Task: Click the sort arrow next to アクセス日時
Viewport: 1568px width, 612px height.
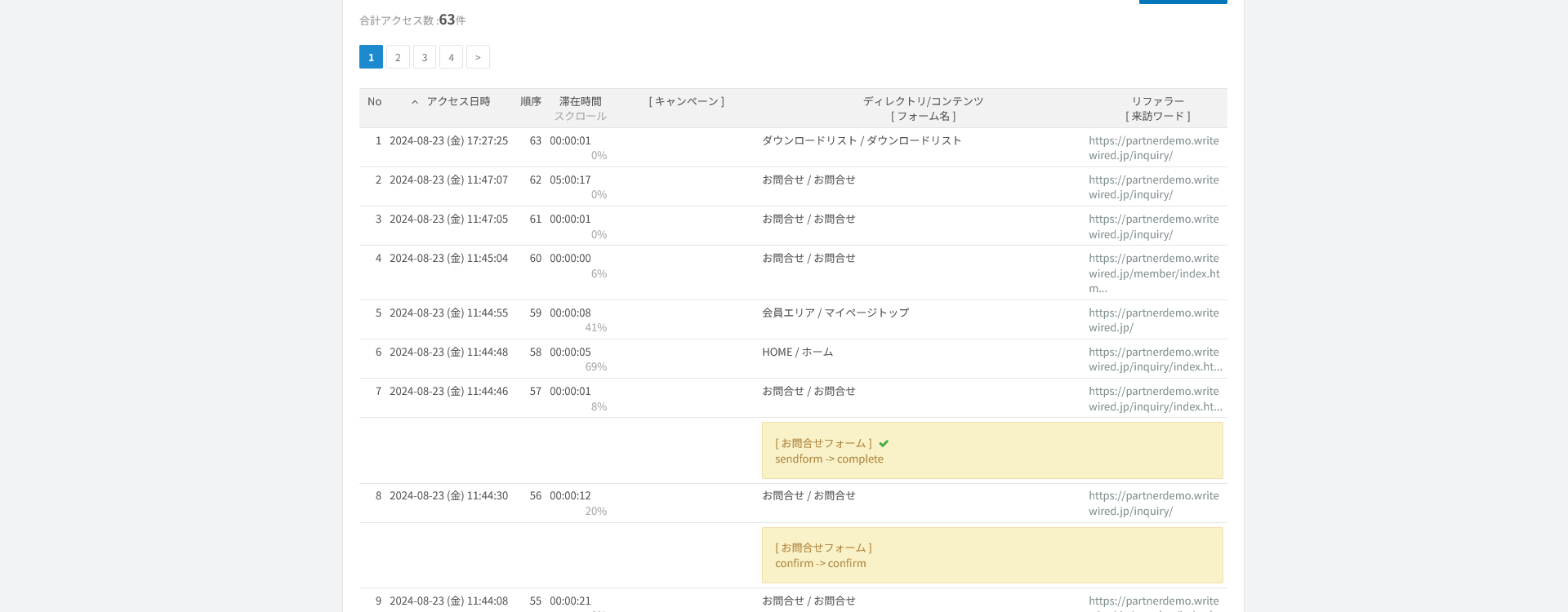Action: point(415,102)
